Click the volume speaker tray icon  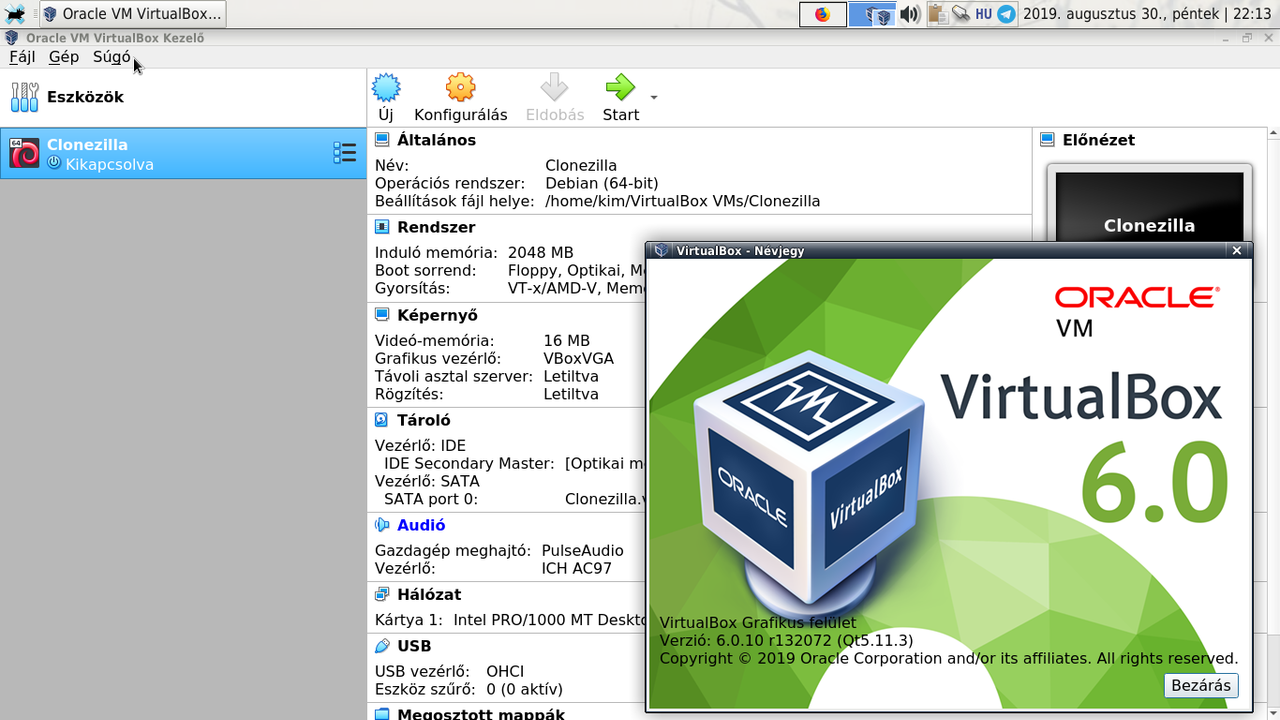[909, 14]
